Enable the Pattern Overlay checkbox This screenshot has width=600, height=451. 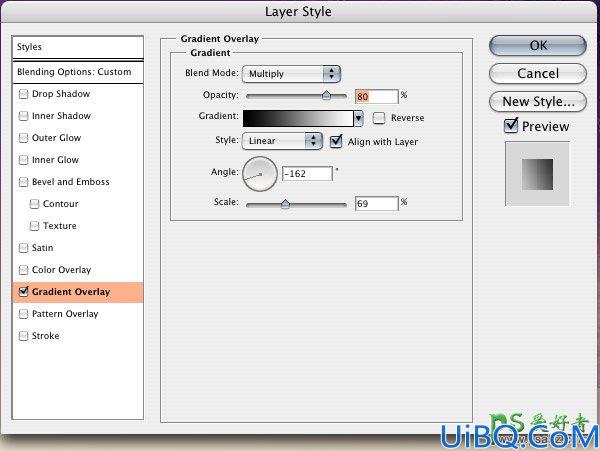(23, 314)
